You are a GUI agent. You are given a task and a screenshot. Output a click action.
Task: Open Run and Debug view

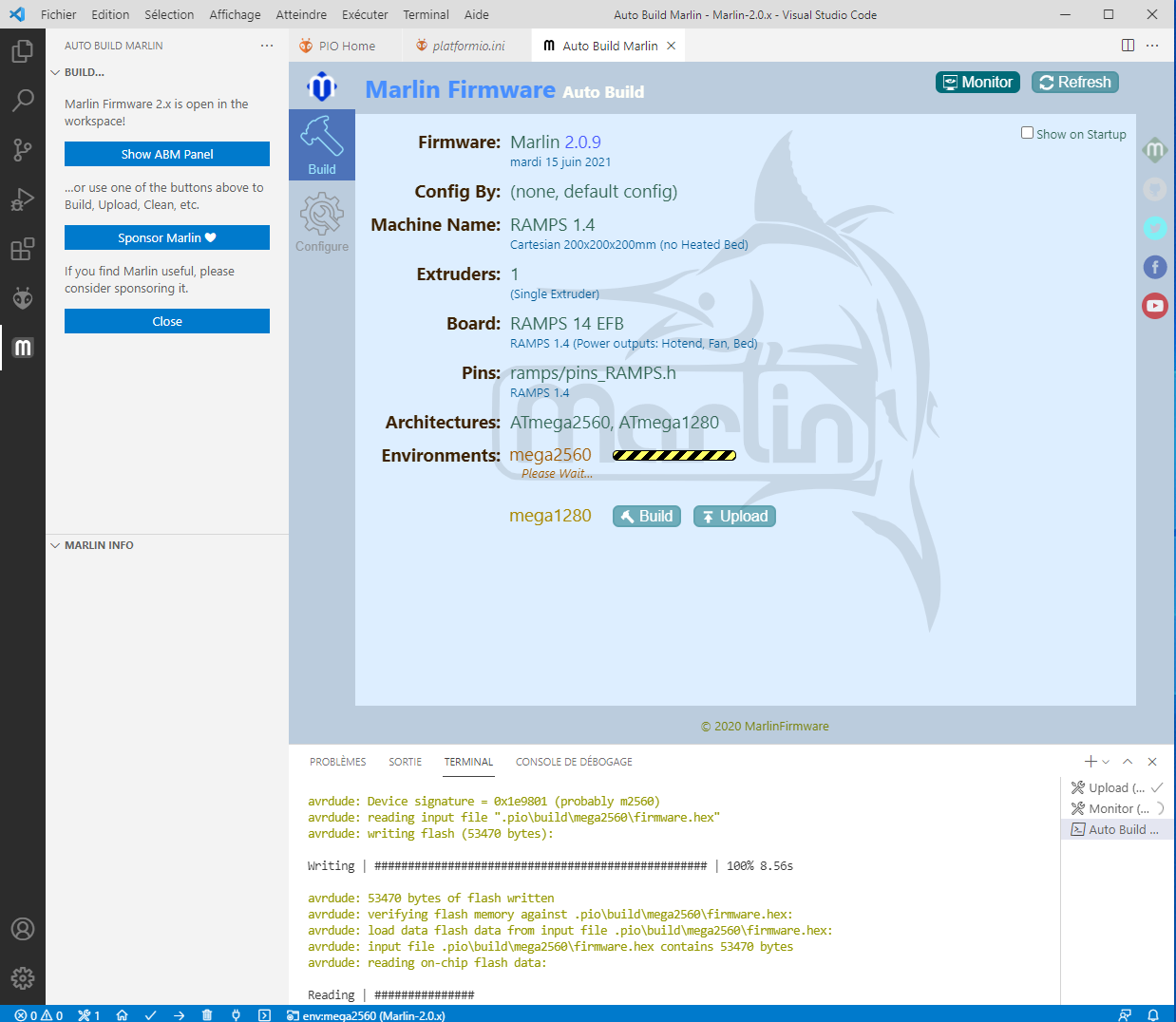click(x=23, y=199)
